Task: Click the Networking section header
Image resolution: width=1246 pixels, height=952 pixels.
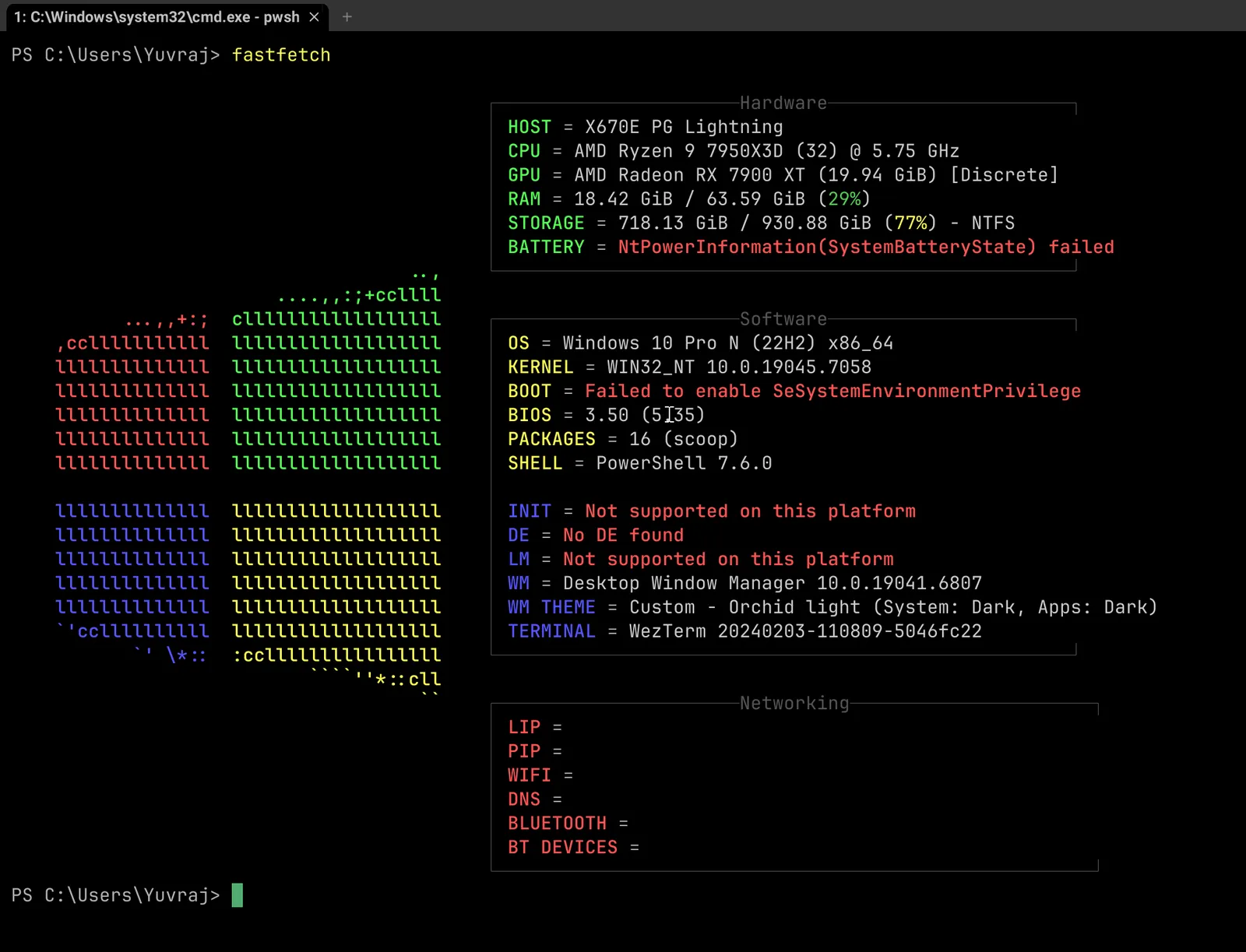Action: point(794,703)
